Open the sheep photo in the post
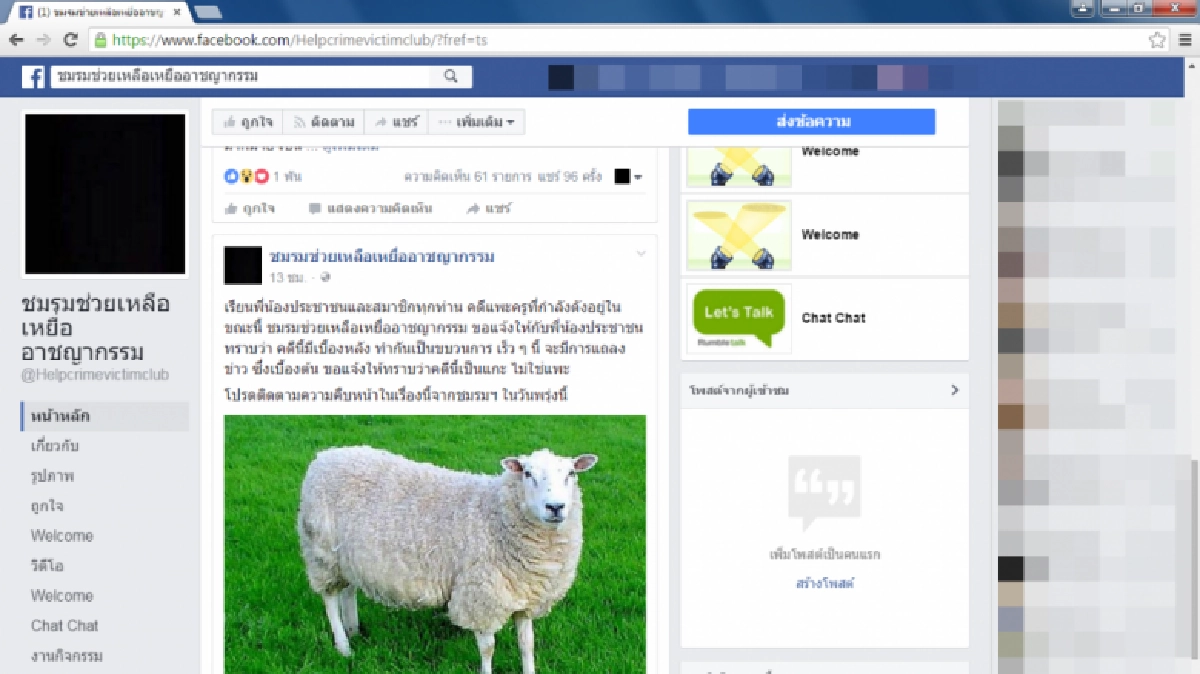The image size is (1200, 674). pyautogui.click(x=435, y=544)
